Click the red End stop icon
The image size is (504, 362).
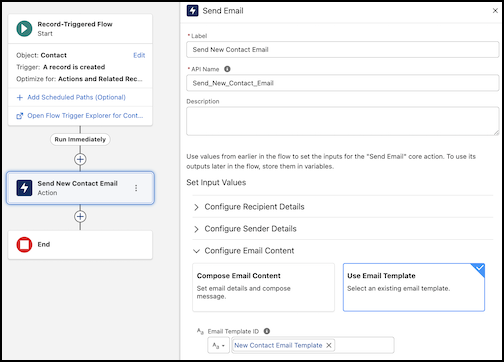tap(24, 245)
